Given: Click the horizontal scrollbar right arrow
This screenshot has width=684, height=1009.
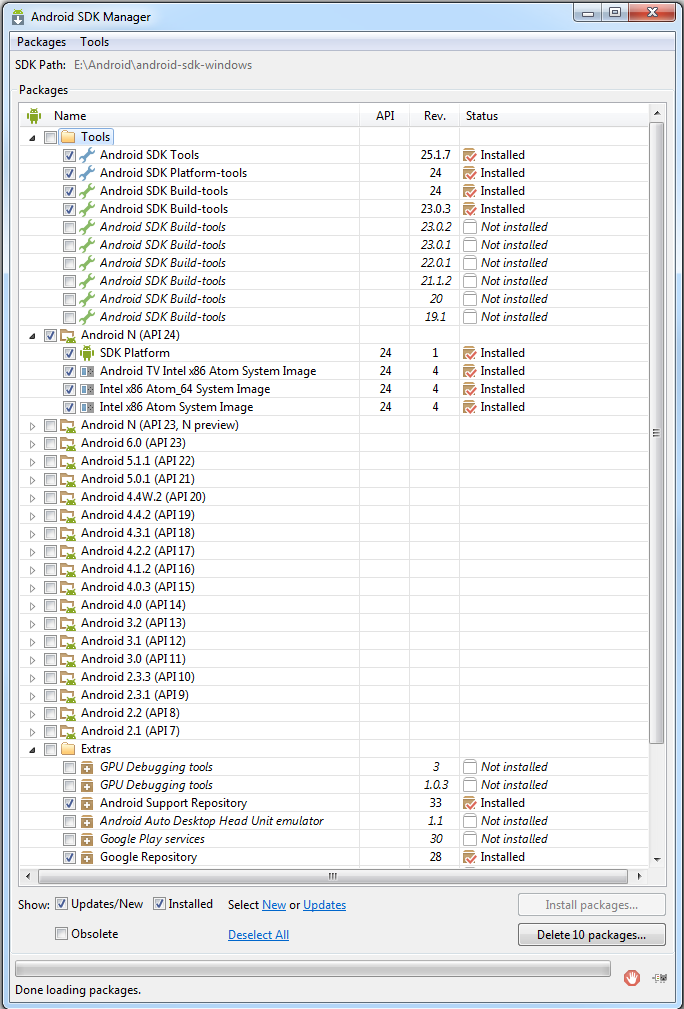Looking at the screenshot, I should (x=639, y=876).
